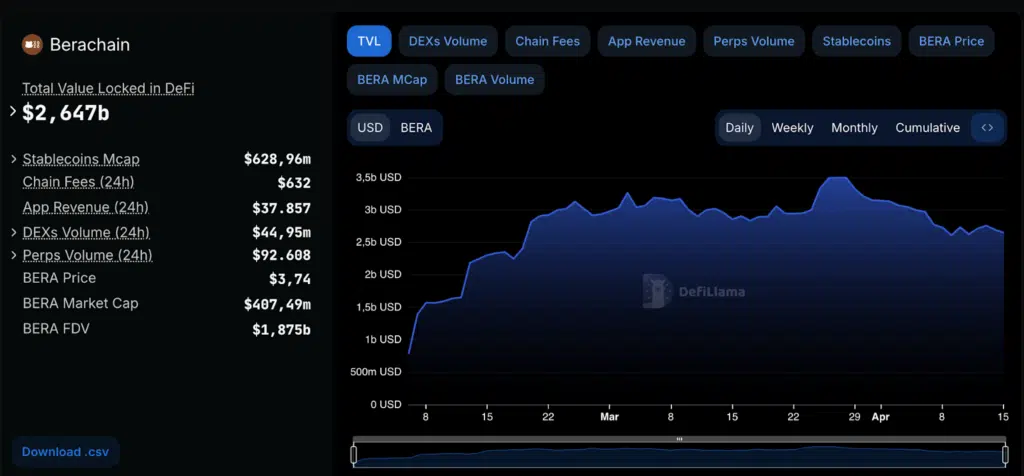This screenshot has height=476, width=1024.
Task: Click the $628,96m stablecoins value
Action: pyautogui.click(x=278, y=159)
